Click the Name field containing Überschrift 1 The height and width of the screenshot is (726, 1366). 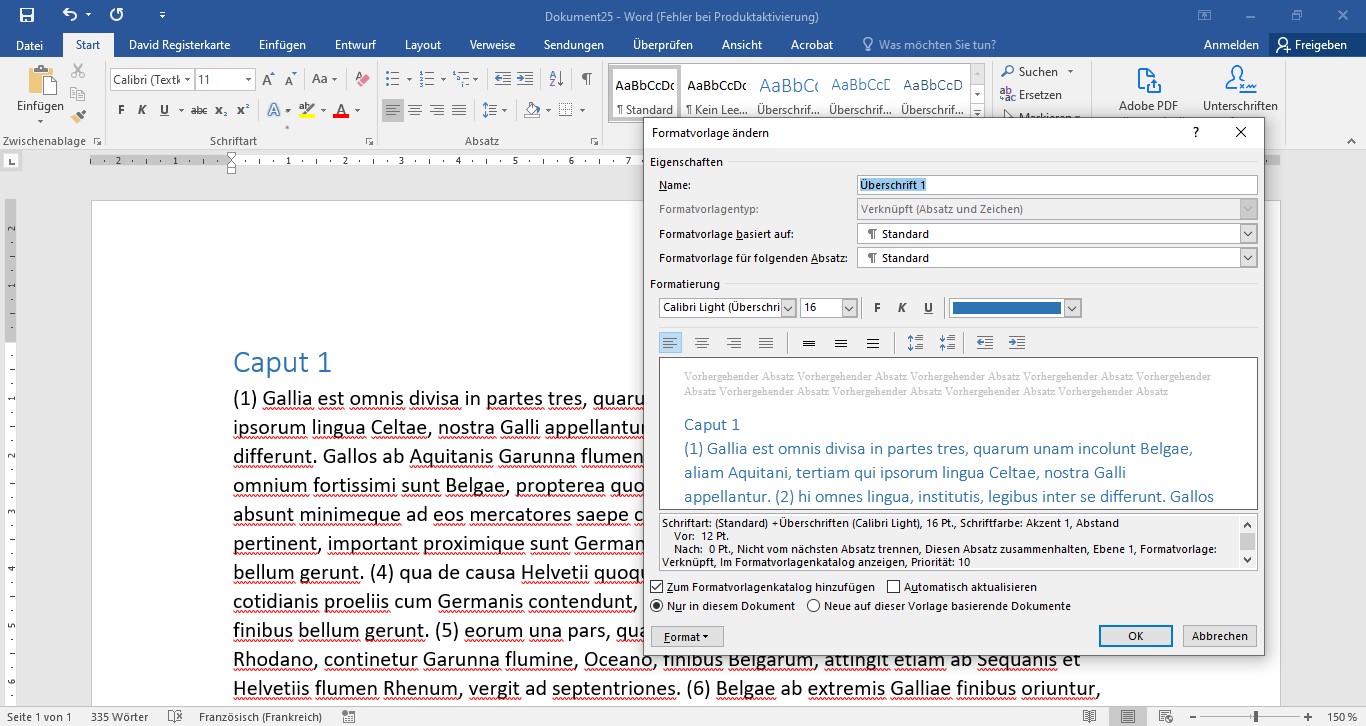click(x=1058, y=185)
